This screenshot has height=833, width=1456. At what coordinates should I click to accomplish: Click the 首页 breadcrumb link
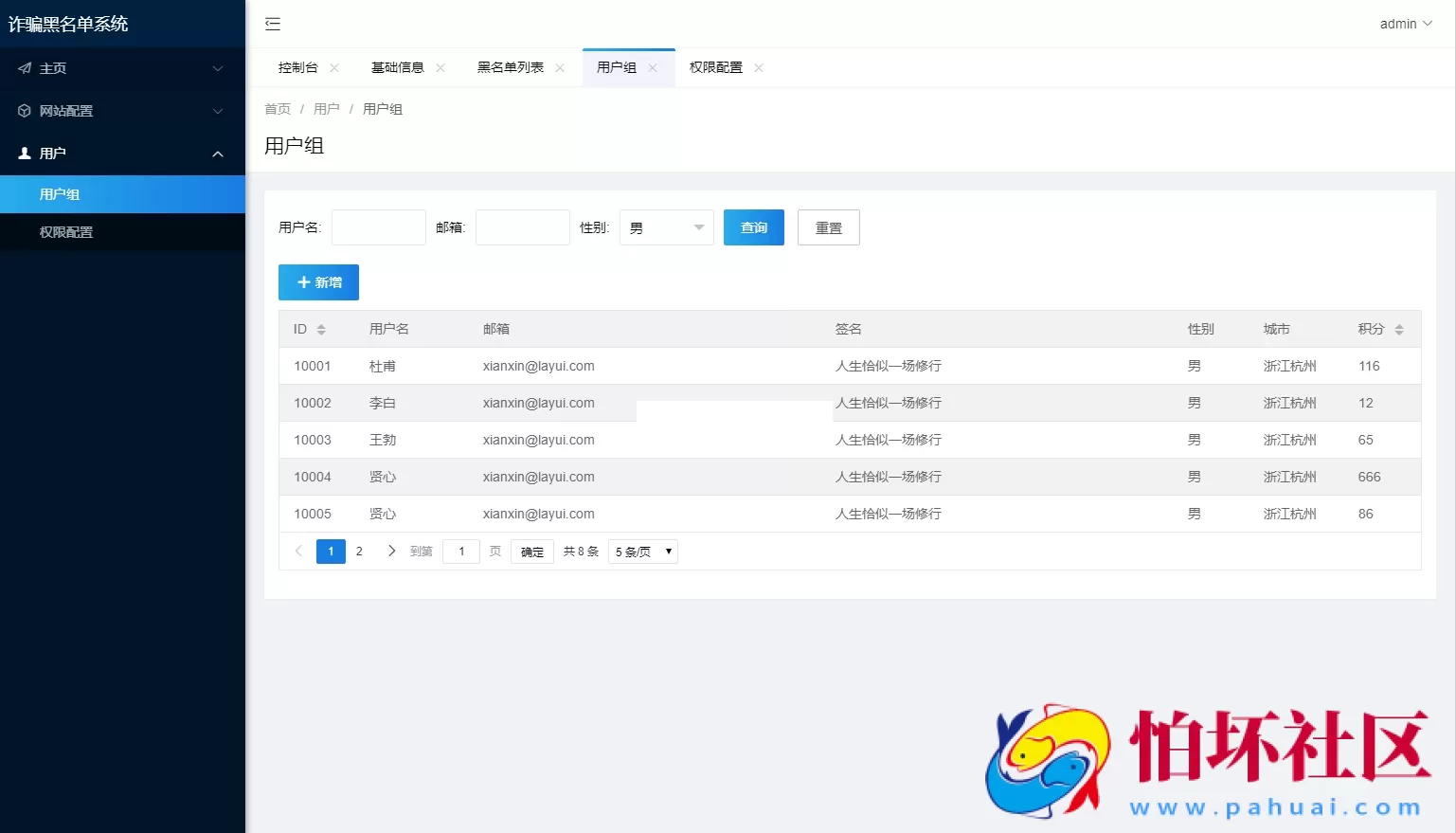[x=277, y=108]
